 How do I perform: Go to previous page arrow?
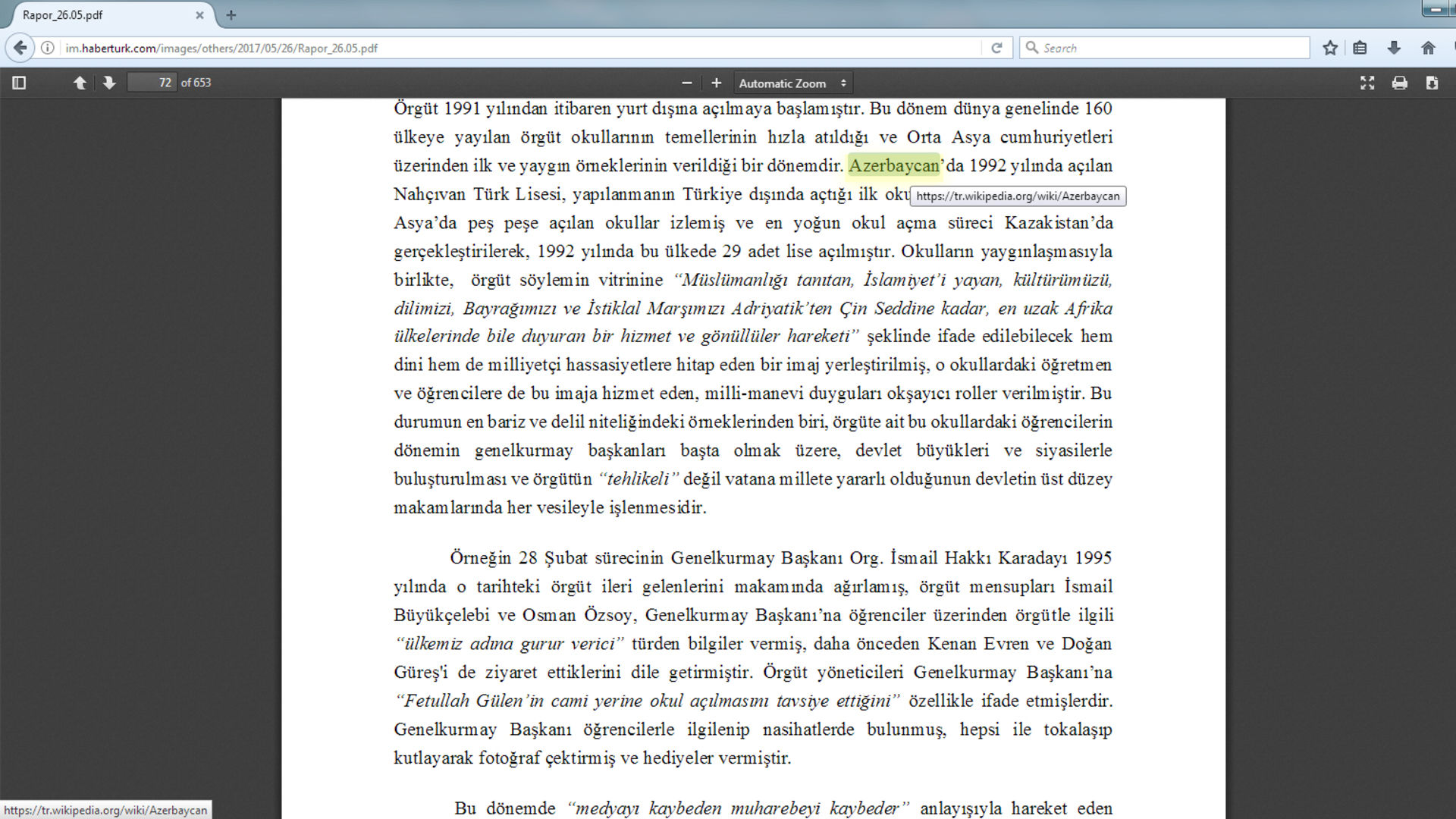coord(80,83)
